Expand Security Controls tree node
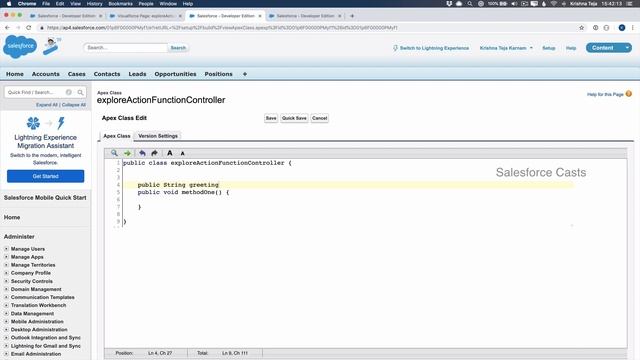This screenshot has width=640, height=360. coord(6,281)
